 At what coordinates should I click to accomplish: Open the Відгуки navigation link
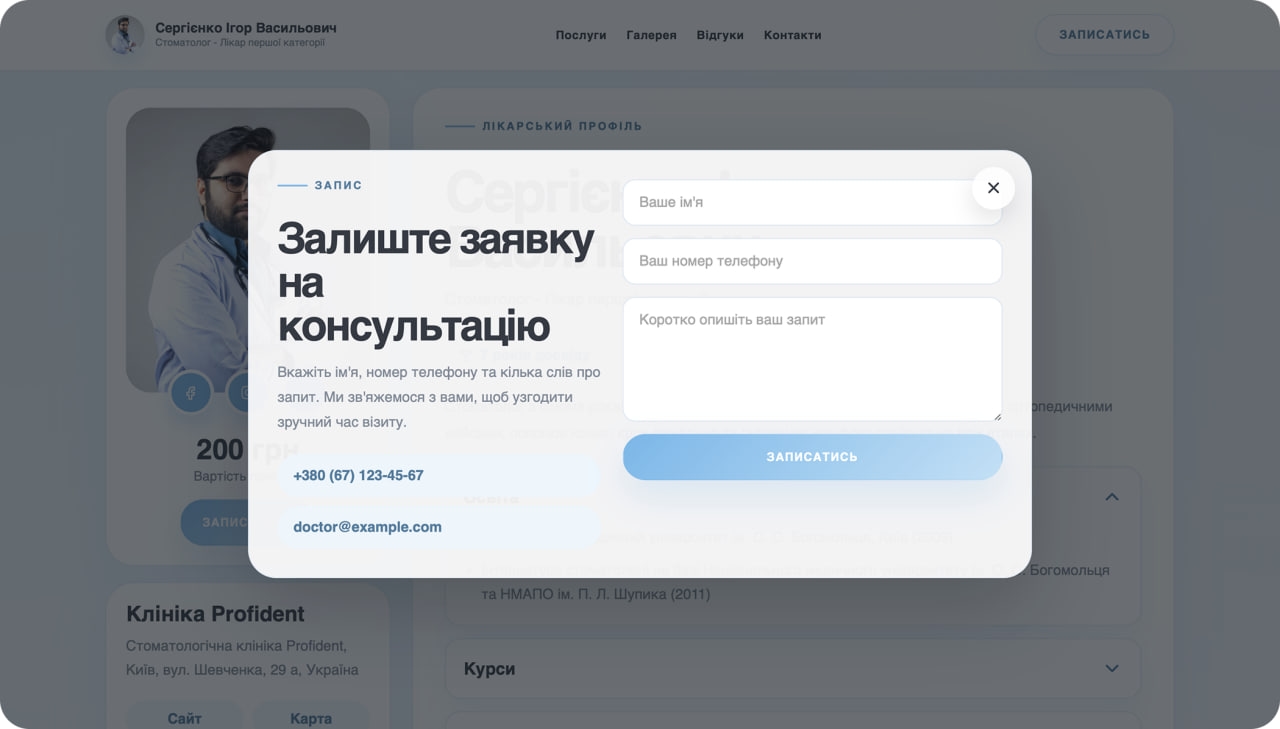click(720, 35)
